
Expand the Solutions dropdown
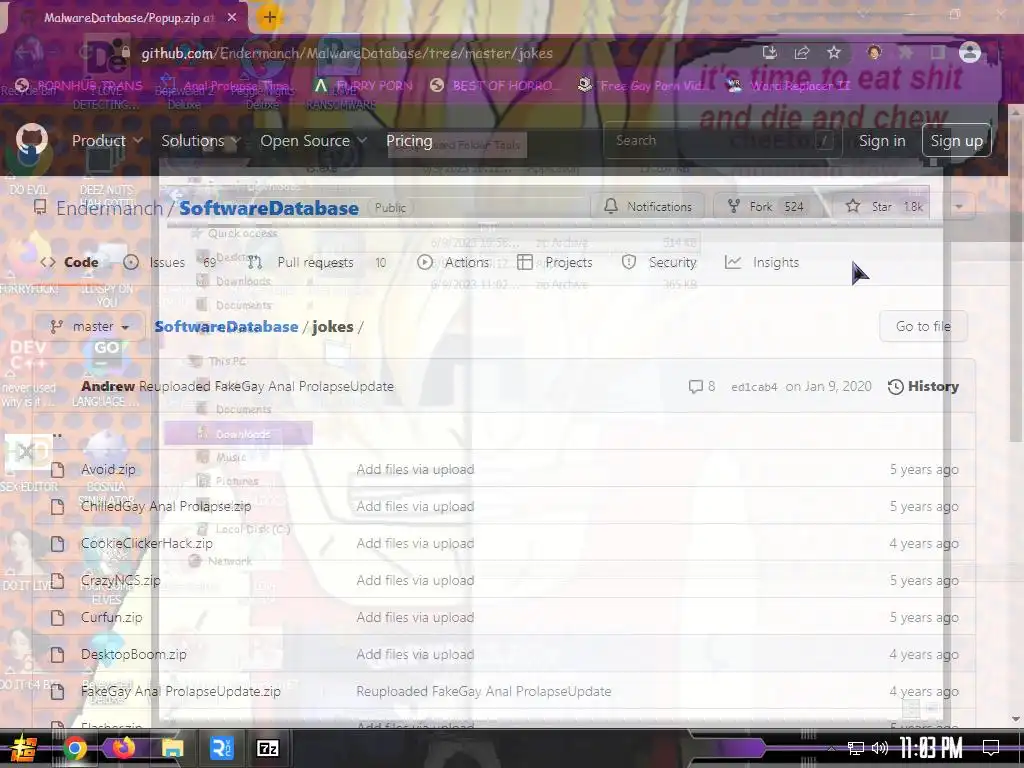201,140
